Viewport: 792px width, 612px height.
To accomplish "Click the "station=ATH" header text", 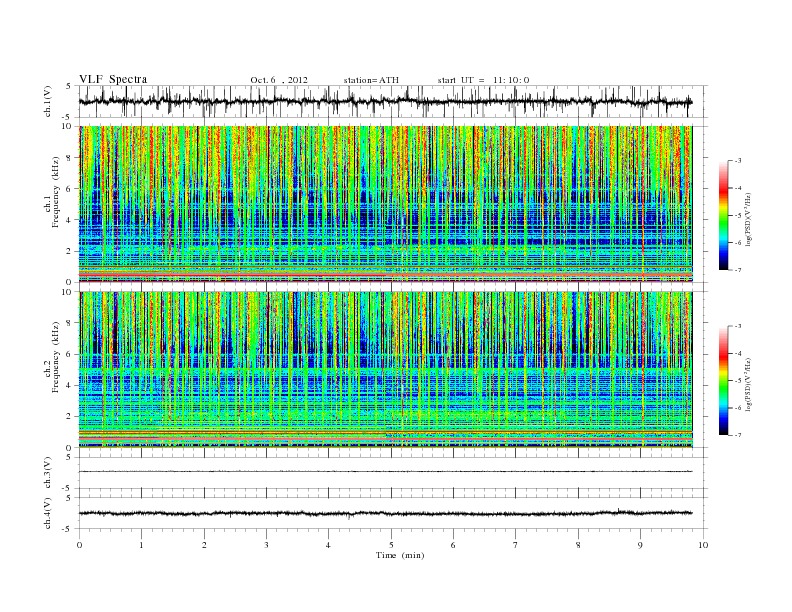I will (371, 80).
